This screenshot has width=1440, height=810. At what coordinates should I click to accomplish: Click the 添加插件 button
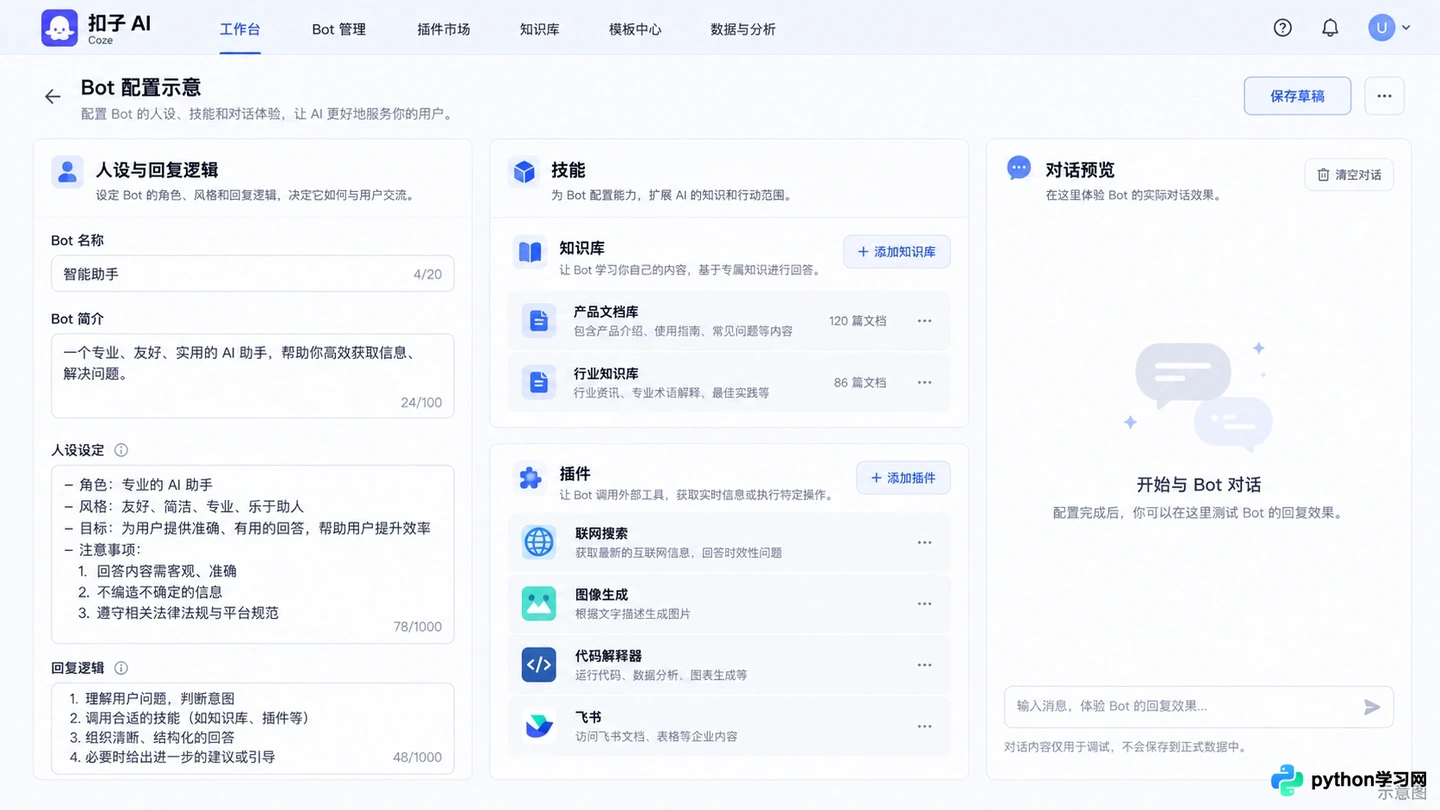tap(903, 478)
